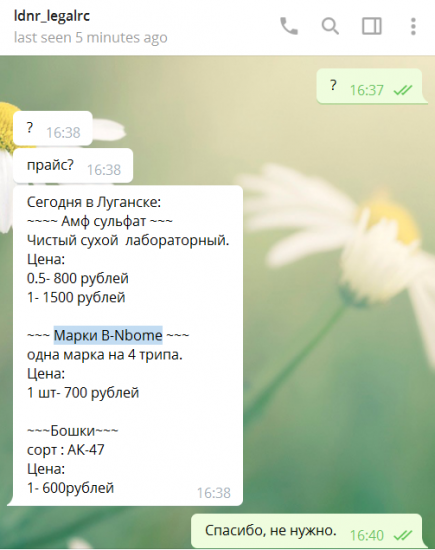Click the '1 шт- 700 рублей' line
The image size is (435, 550).
[83, 393]
